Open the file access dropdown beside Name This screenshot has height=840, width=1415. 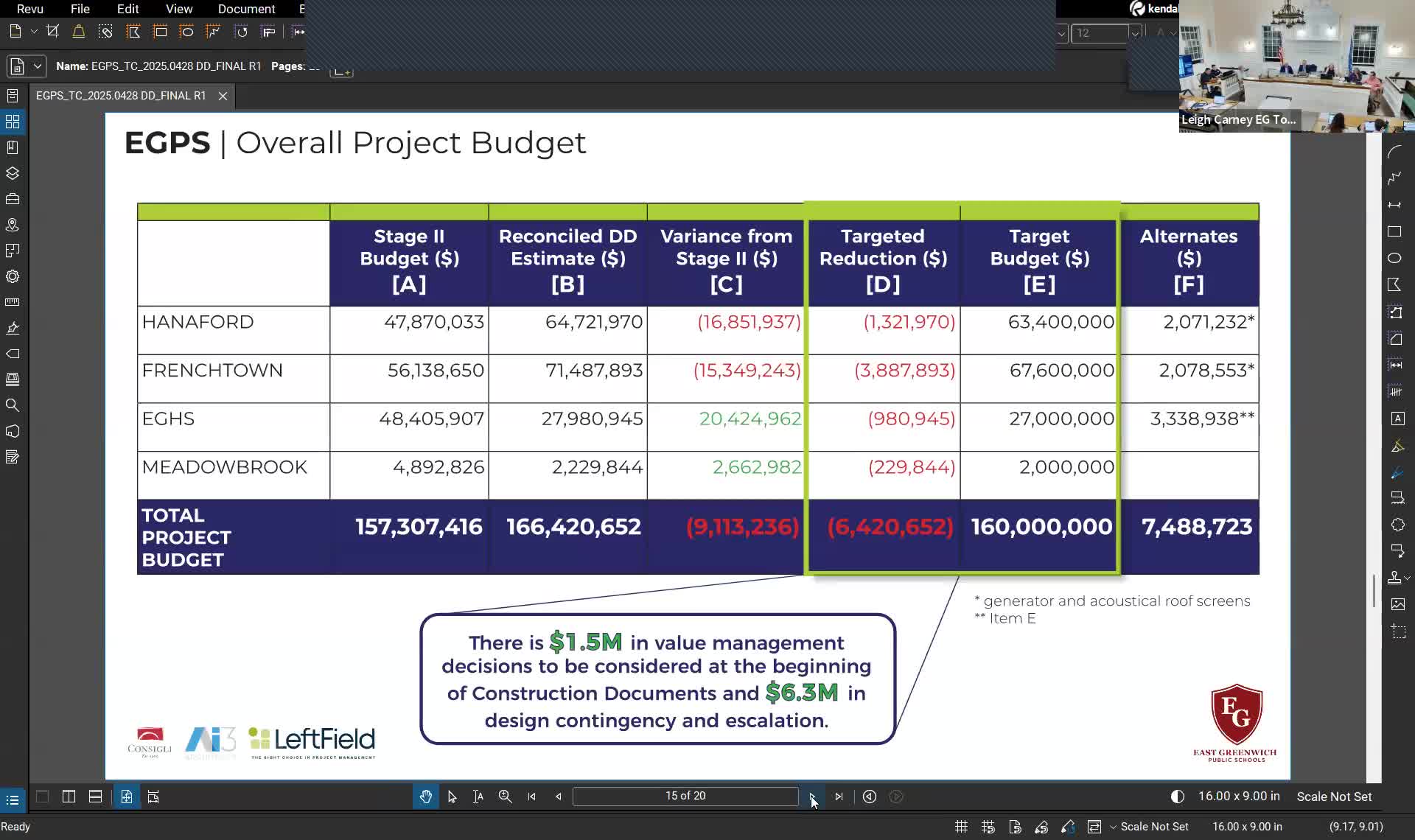point(37,66)
